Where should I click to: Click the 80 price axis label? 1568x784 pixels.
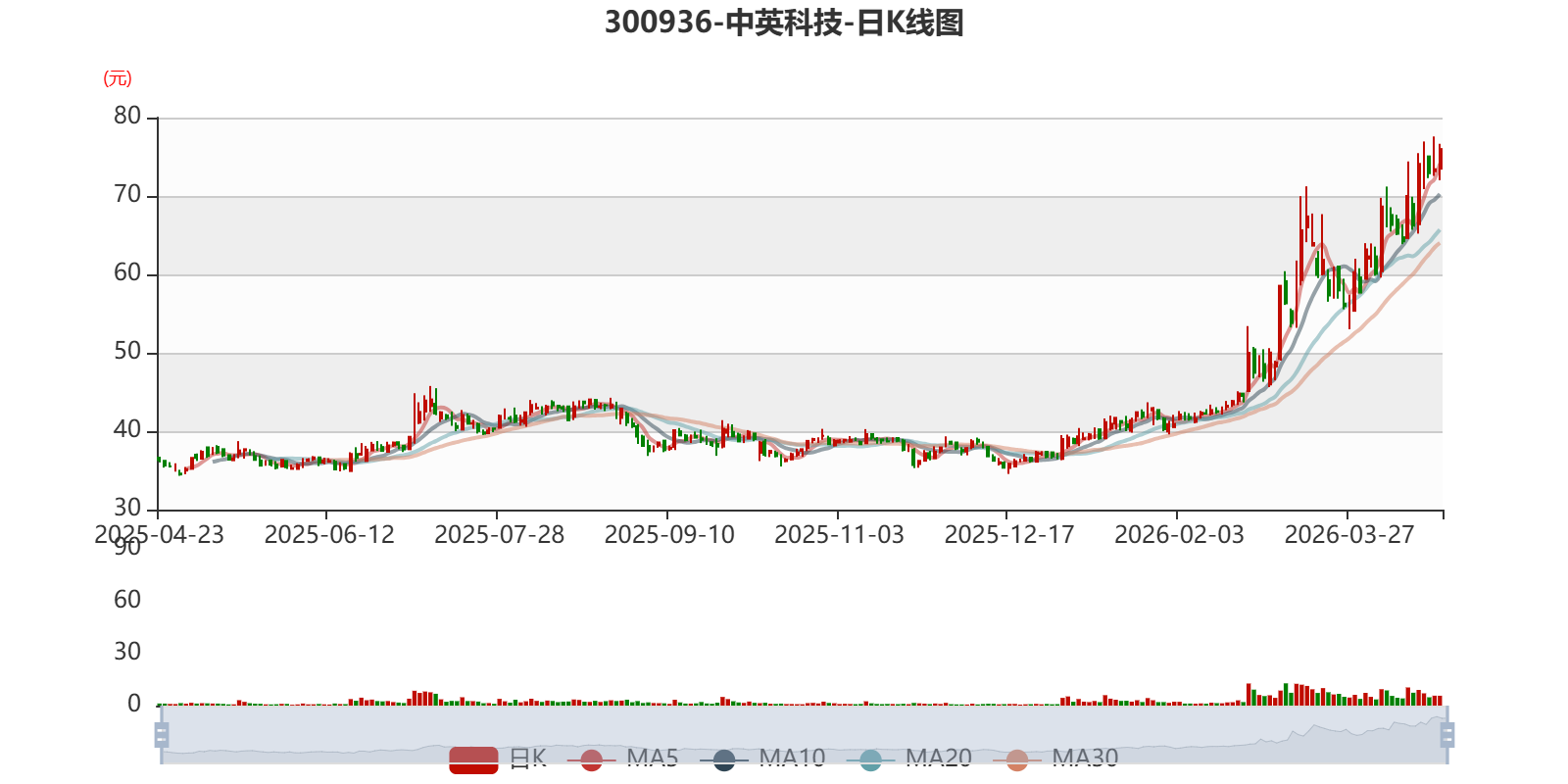[x=127, y=116]
